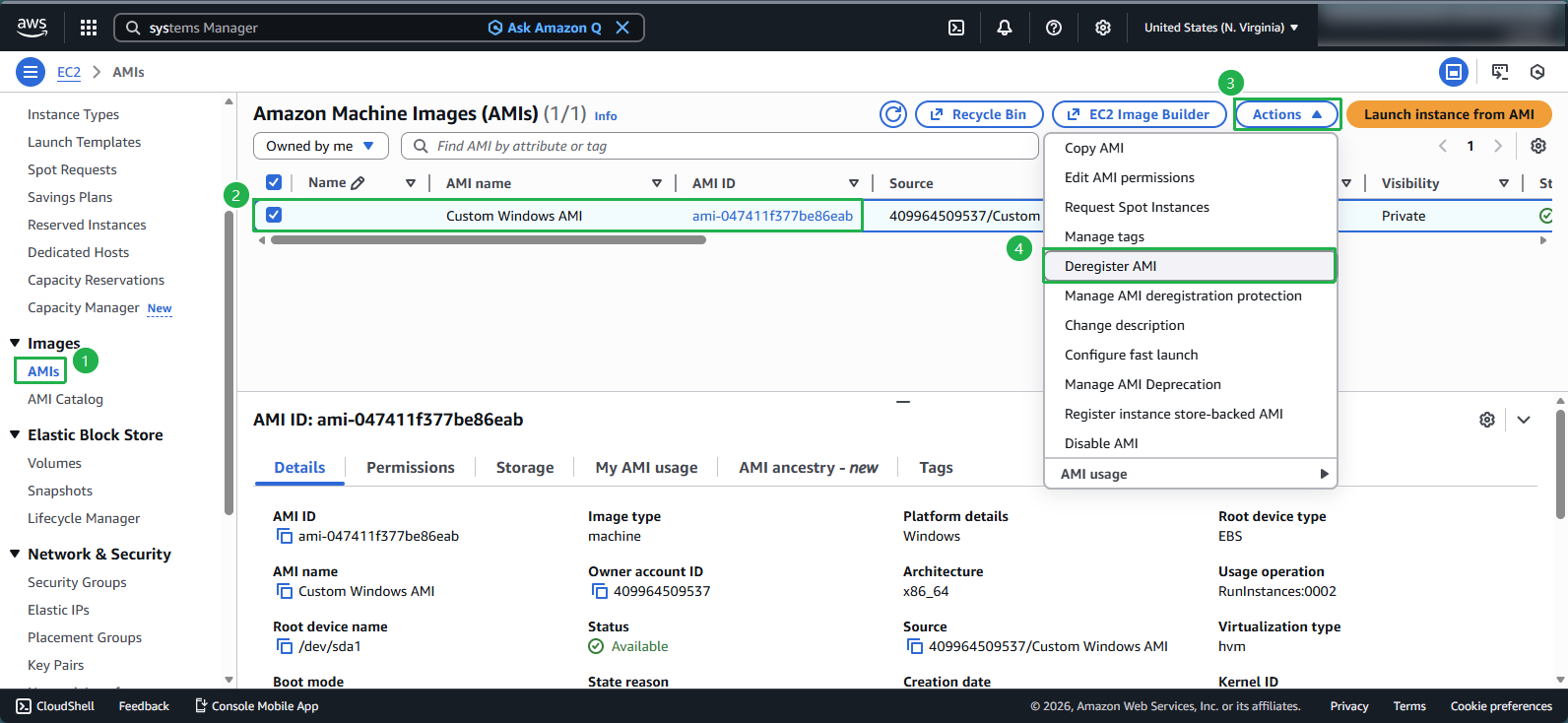Open table preferences gear icon
The width and height of the screenshot is (1568, 723).
(x=1538, y=146)
